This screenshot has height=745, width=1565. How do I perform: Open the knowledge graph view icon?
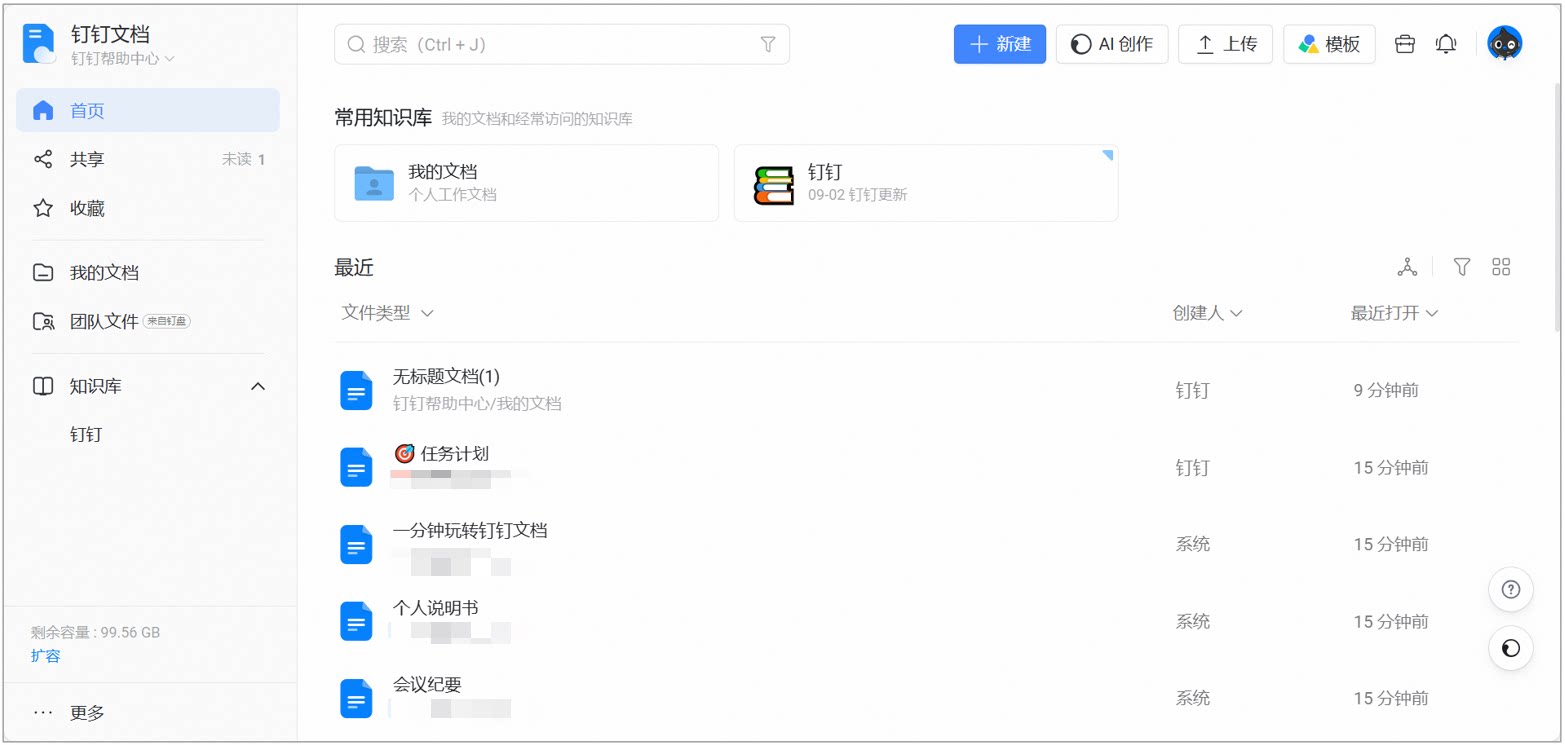(1407, 267)
